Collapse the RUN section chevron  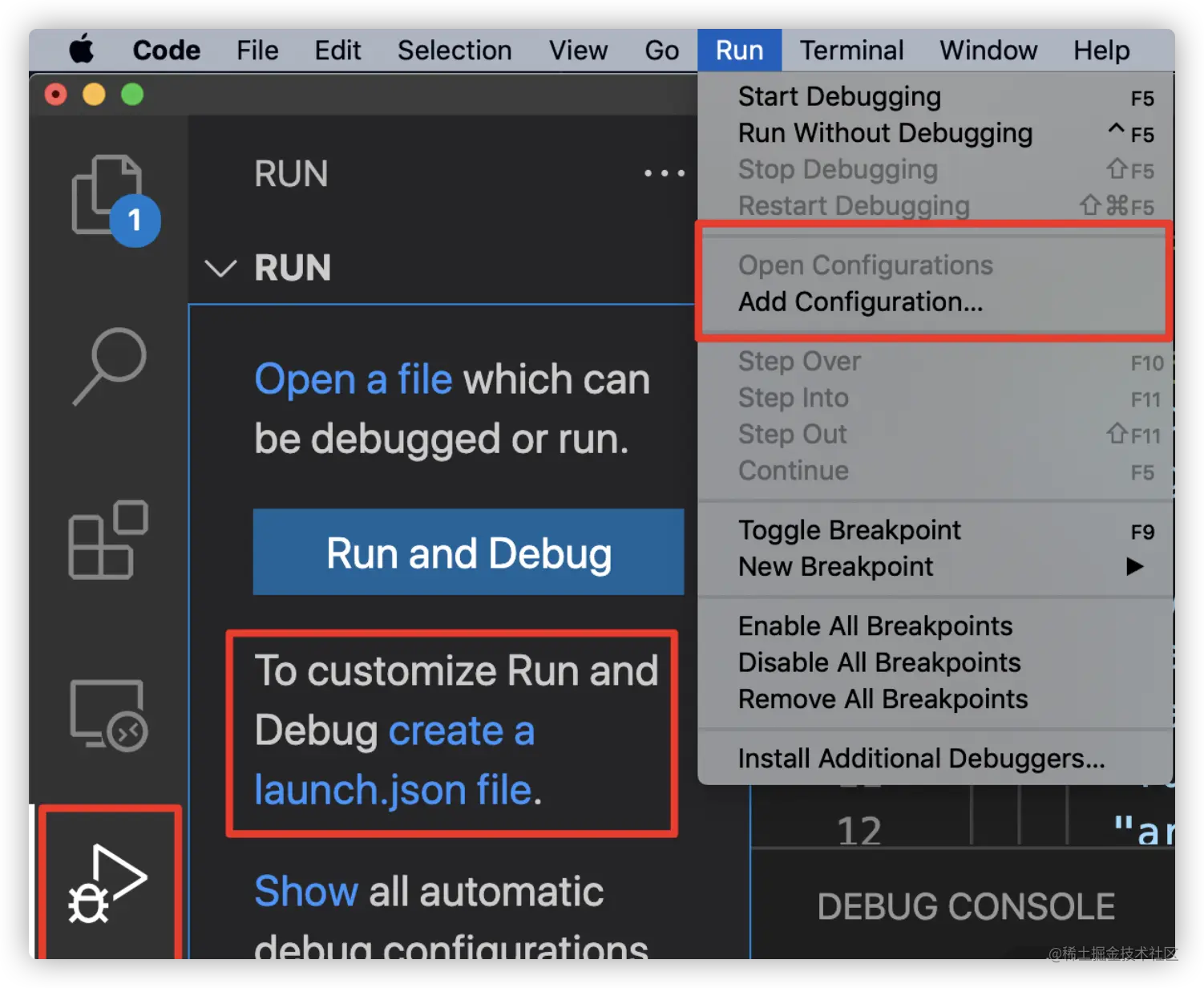(220, 268)
